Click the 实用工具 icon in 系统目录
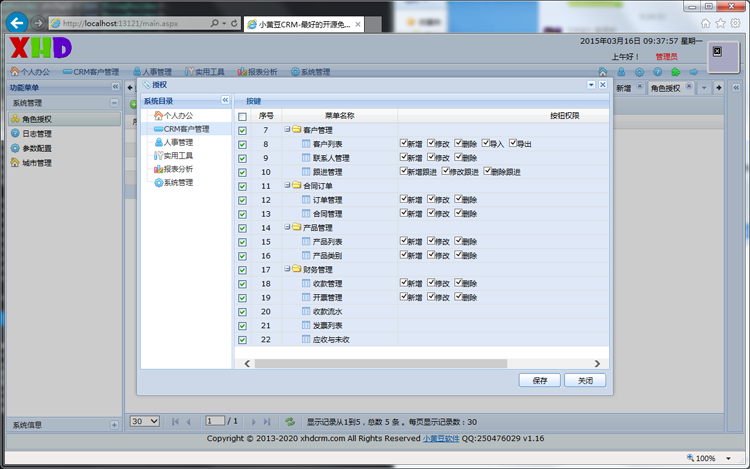 (x=158, y=156)
